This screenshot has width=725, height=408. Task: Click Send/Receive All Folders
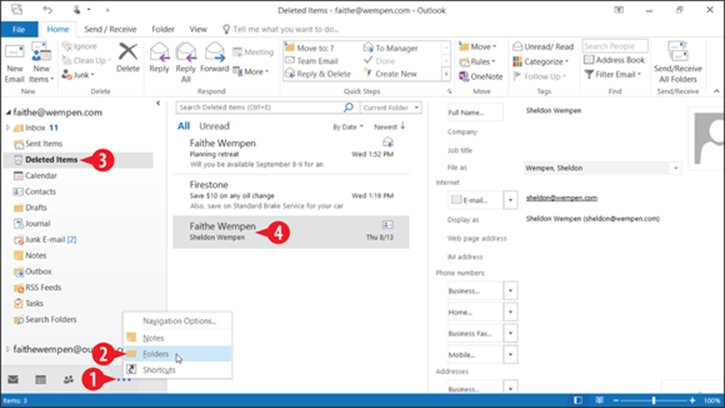tap(678, 62)
